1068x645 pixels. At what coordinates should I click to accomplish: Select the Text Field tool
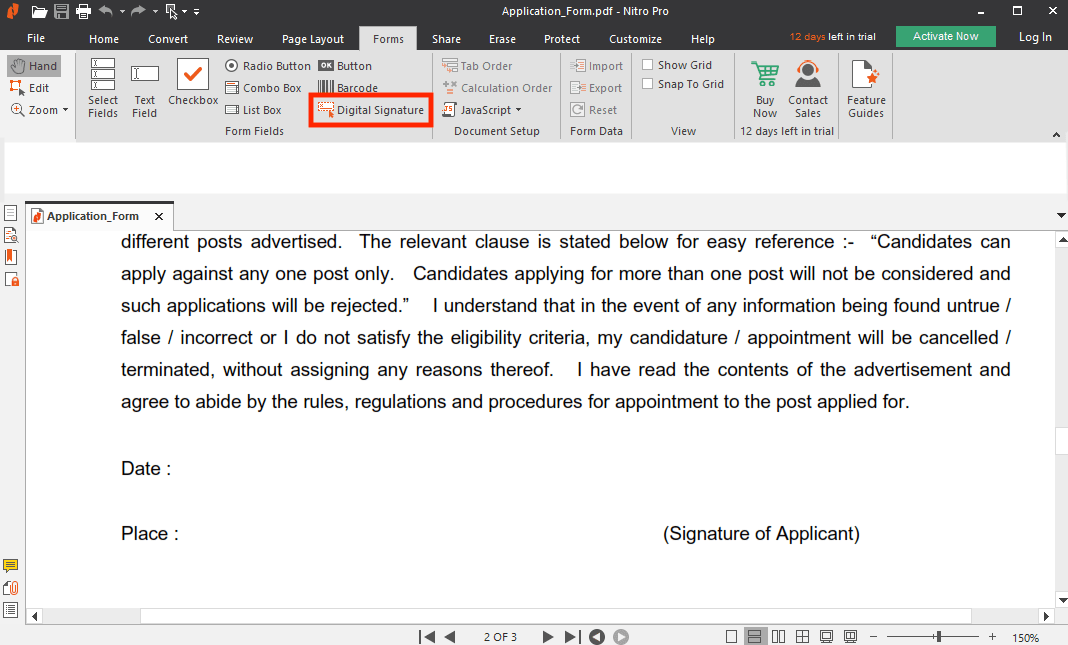click(144, 87)
